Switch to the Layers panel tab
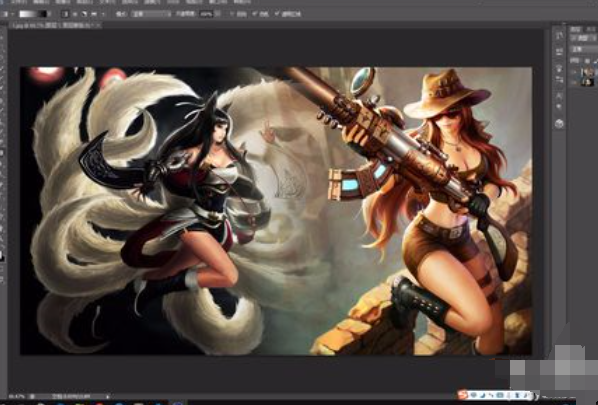598x405 pixels. coord(575,29)
